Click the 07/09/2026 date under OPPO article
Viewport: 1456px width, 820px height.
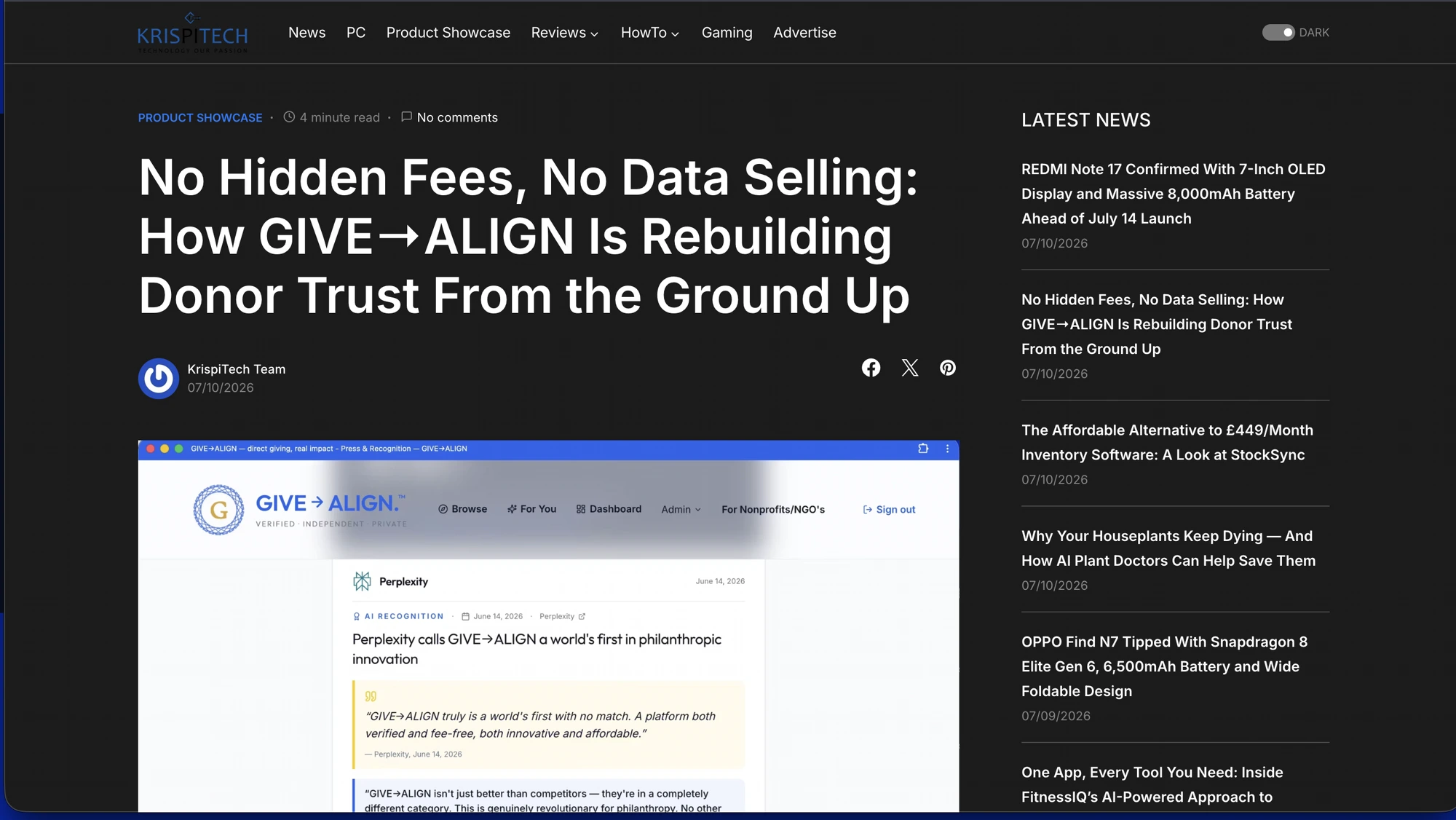pyautogui.click(x=1056, y=716)
